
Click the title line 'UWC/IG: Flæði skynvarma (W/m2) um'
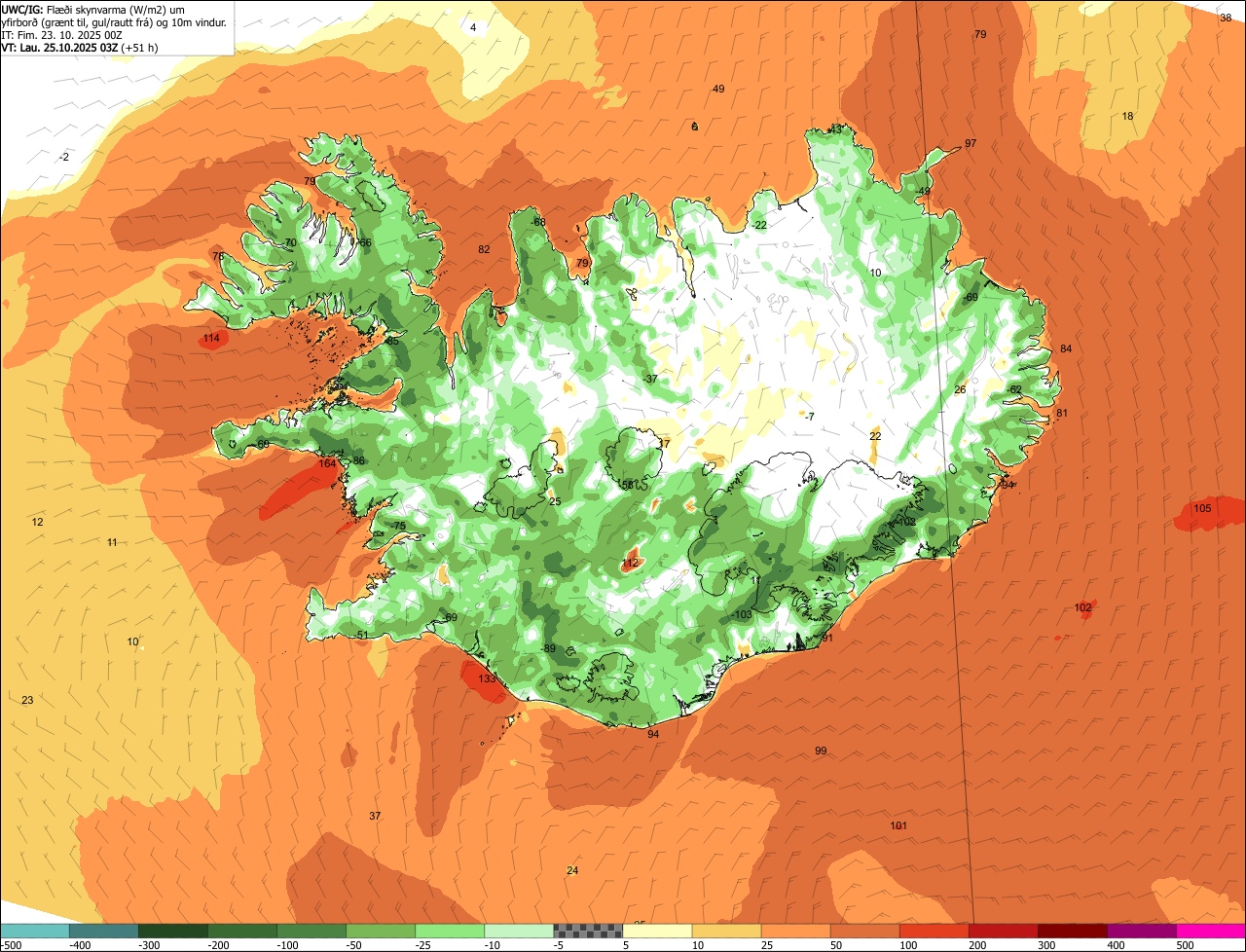click(94, 9)
